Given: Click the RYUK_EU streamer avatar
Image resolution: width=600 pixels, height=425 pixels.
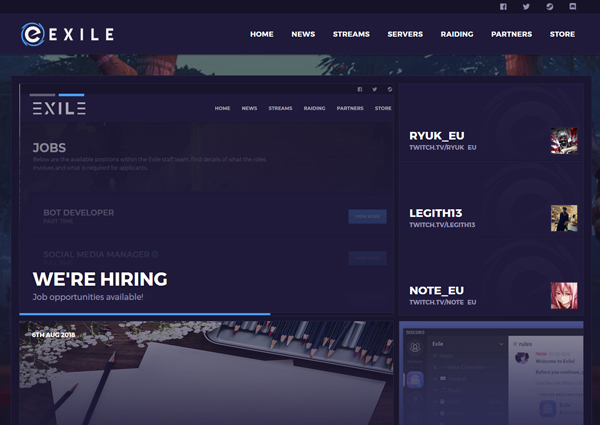Looking at the screenshot, I should pyautogui.click(x=564, y=141).
